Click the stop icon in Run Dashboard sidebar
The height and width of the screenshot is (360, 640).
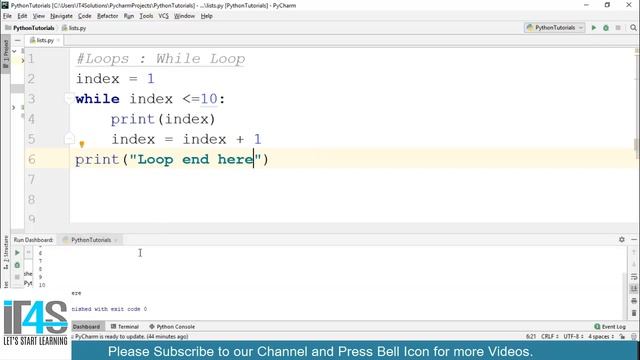[17, 277]
